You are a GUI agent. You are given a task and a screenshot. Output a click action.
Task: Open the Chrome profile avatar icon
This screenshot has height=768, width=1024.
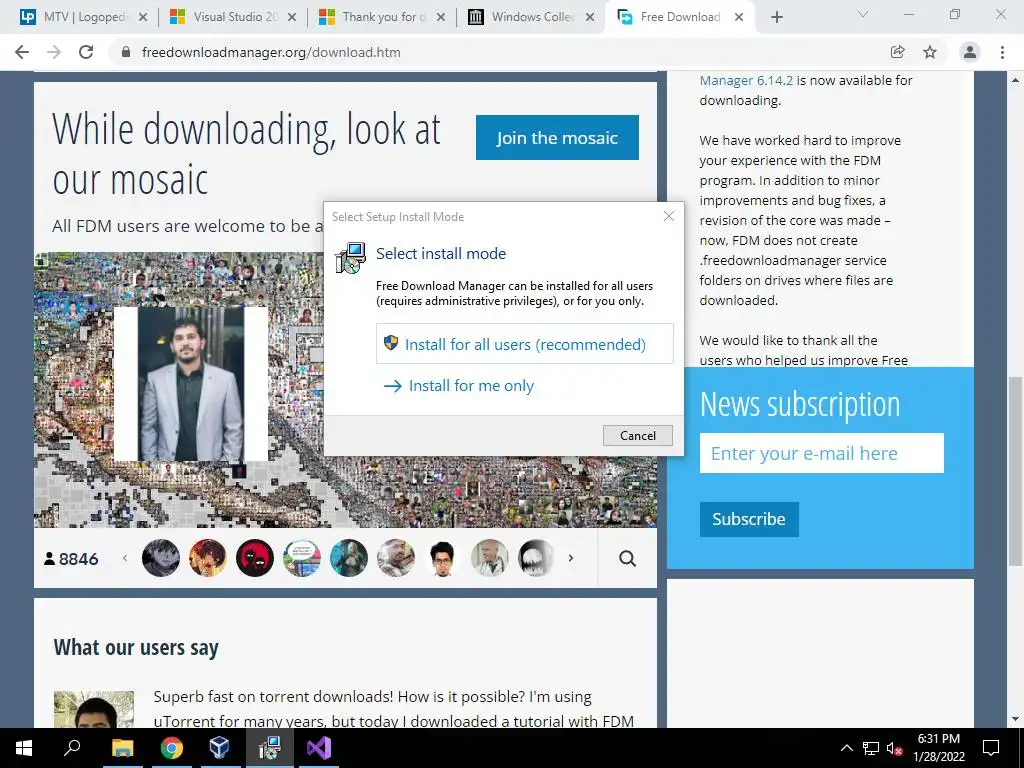tap(970, 52)
